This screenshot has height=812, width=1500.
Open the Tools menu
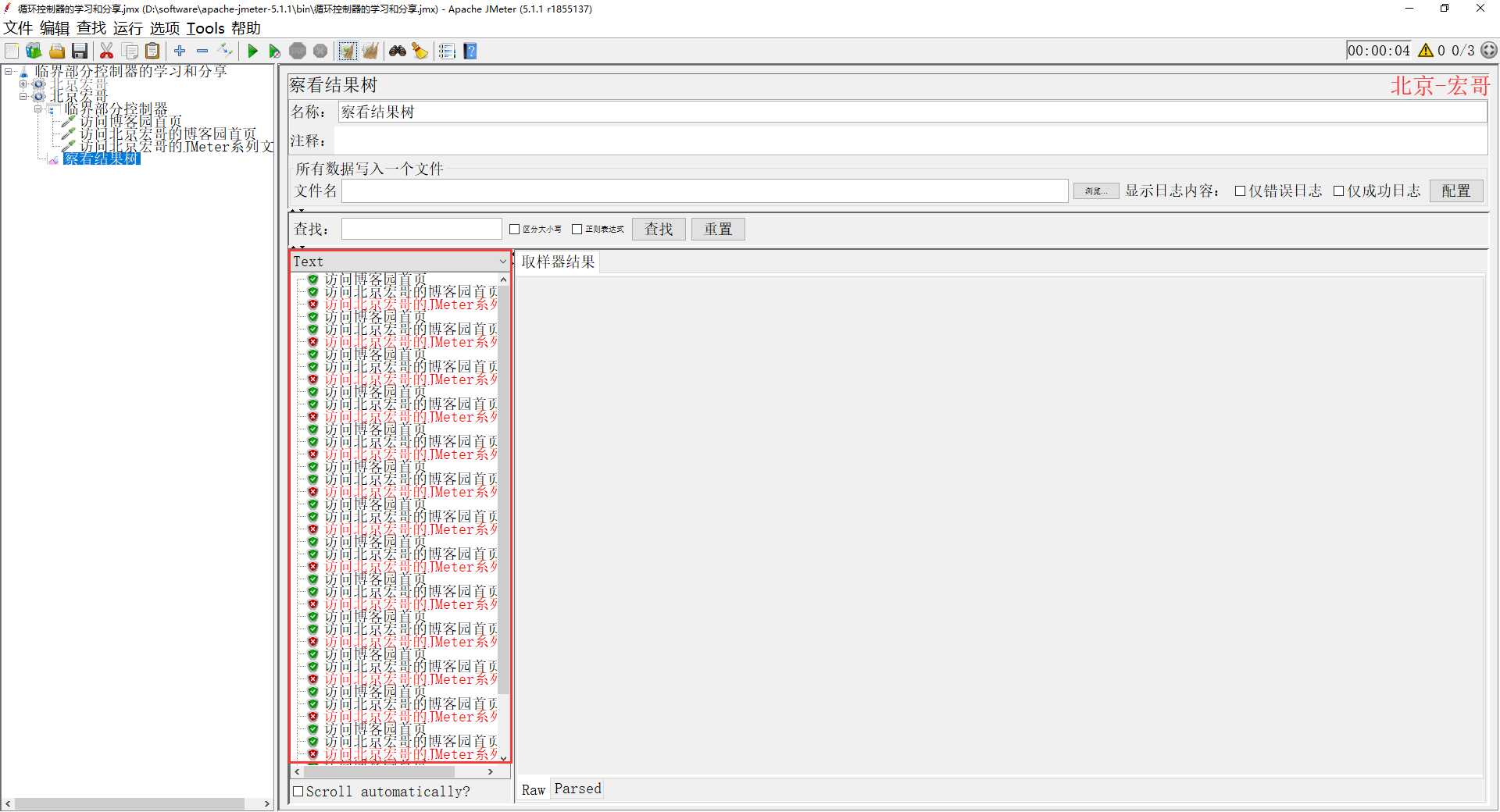205,28
